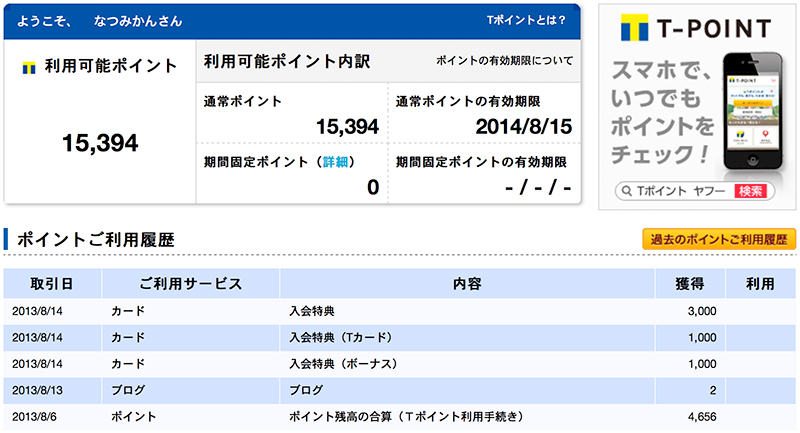Select the ご利用サービス column header
Image resolution: width=800 pixels, height=433 pixels.
click(191, 284)
